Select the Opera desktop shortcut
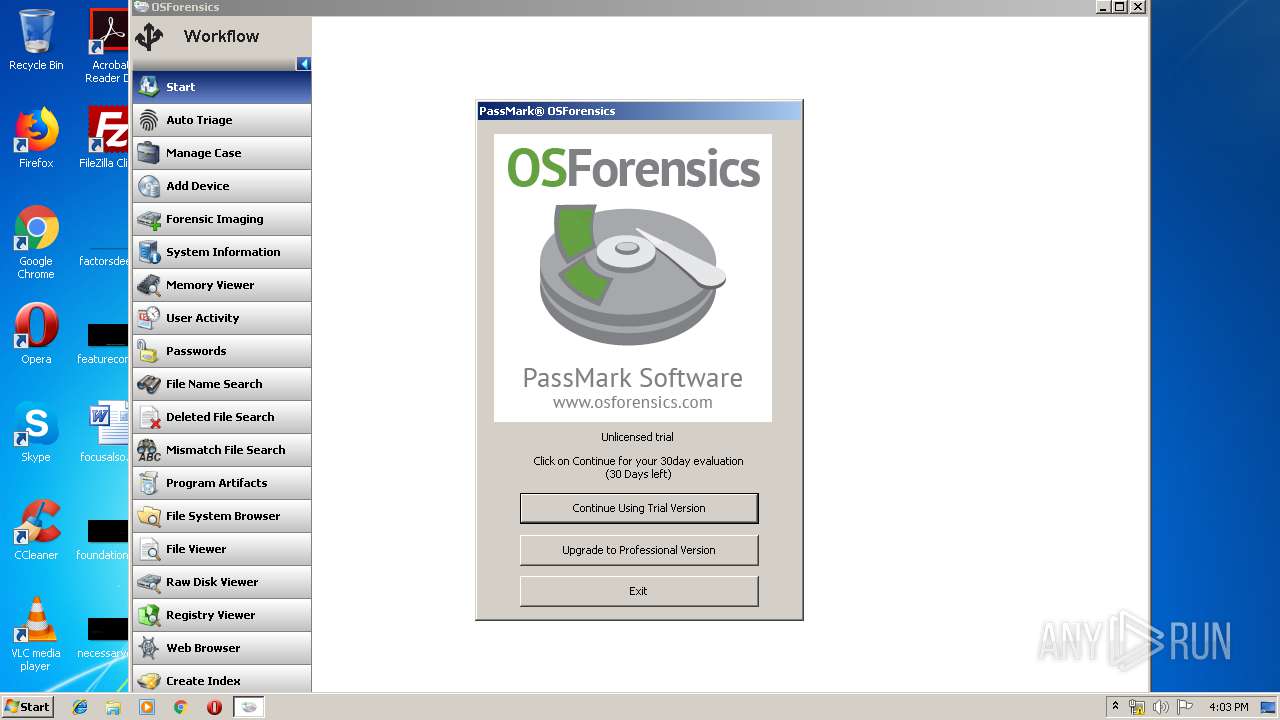Image resolution: width=1280 pixels, height=720 pixels. (36, 334)
